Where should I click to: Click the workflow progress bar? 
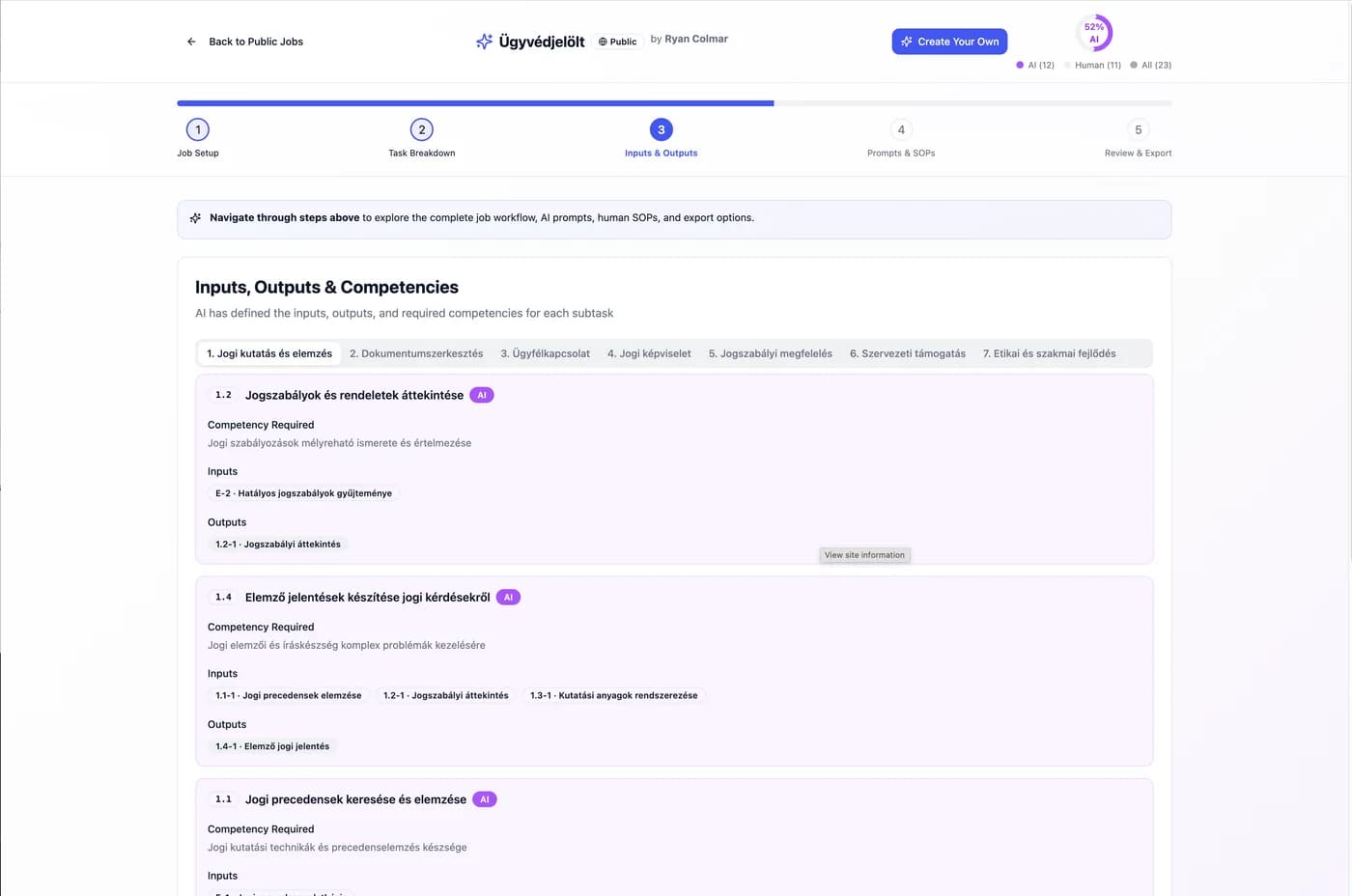point(674,102)
